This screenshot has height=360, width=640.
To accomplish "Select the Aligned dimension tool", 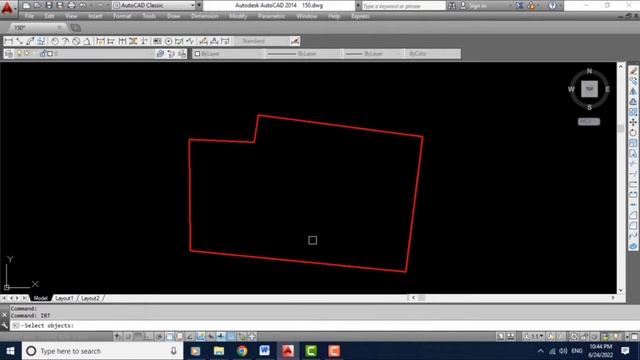I will pos(19,41).
